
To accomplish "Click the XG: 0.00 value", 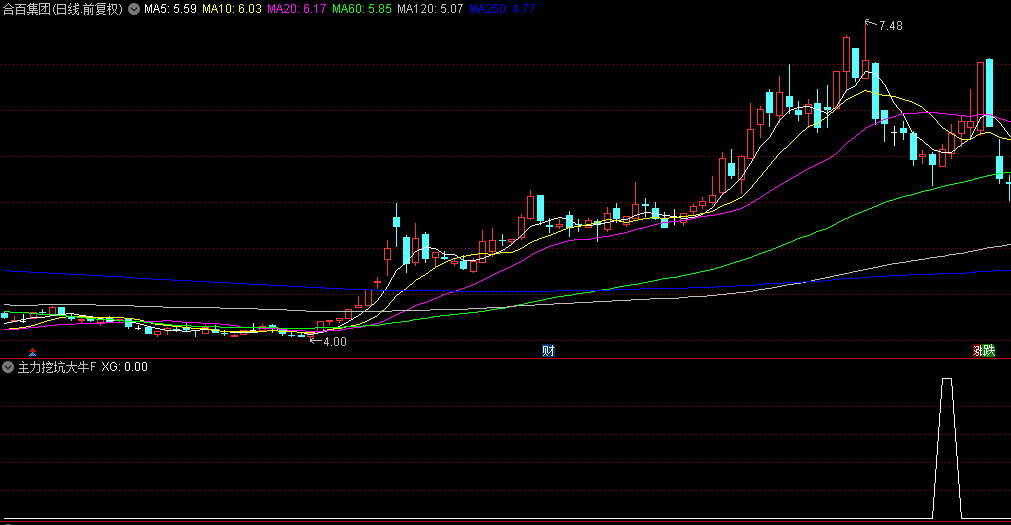I will coord(124,367).
